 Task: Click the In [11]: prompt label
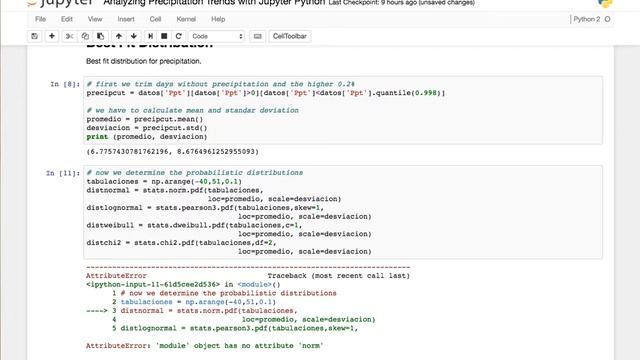pos(63,173)
